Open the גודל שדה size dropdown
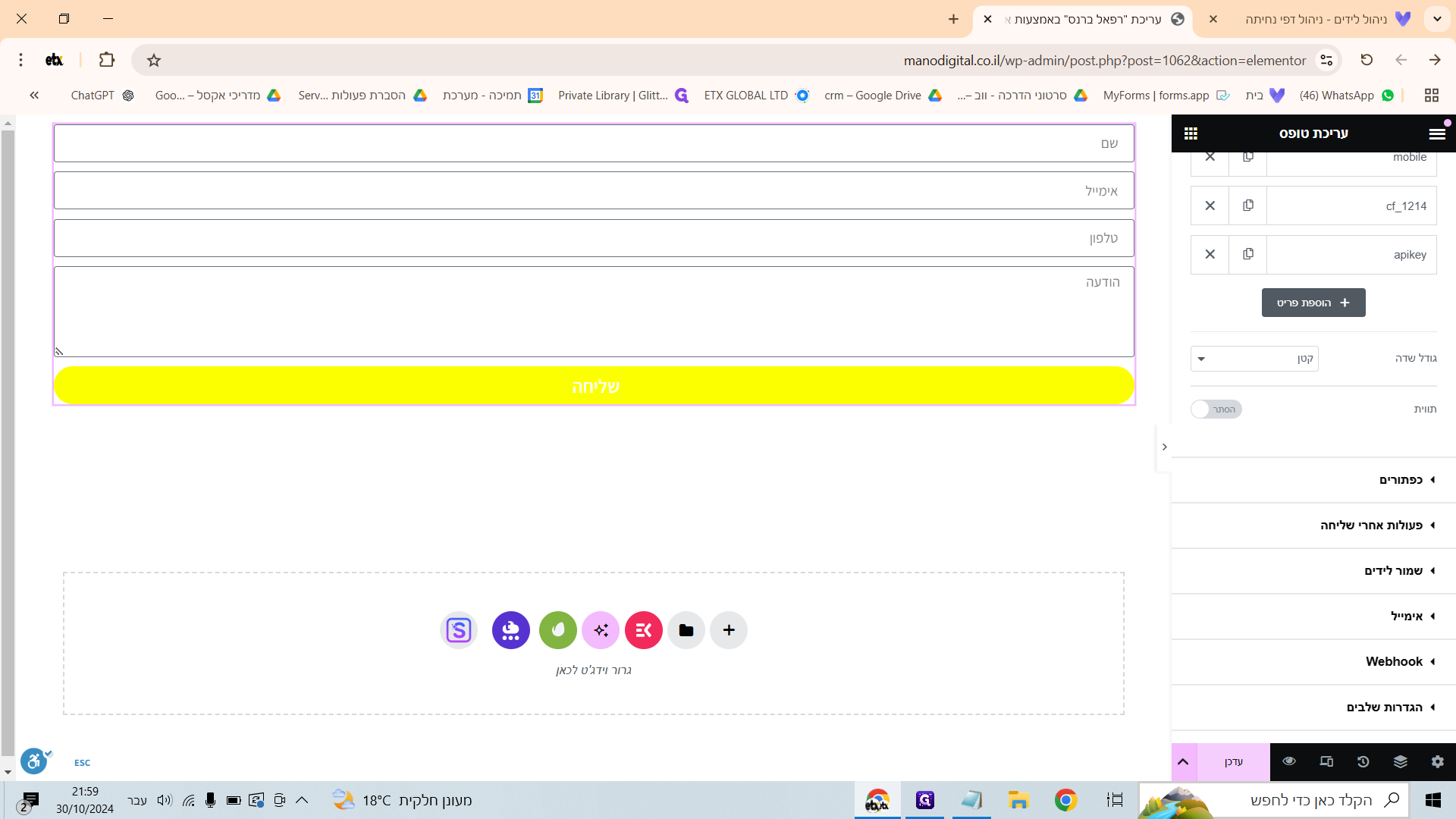Image resolution: width=1456 pixels, height=819 pixels. point(1254,359)
